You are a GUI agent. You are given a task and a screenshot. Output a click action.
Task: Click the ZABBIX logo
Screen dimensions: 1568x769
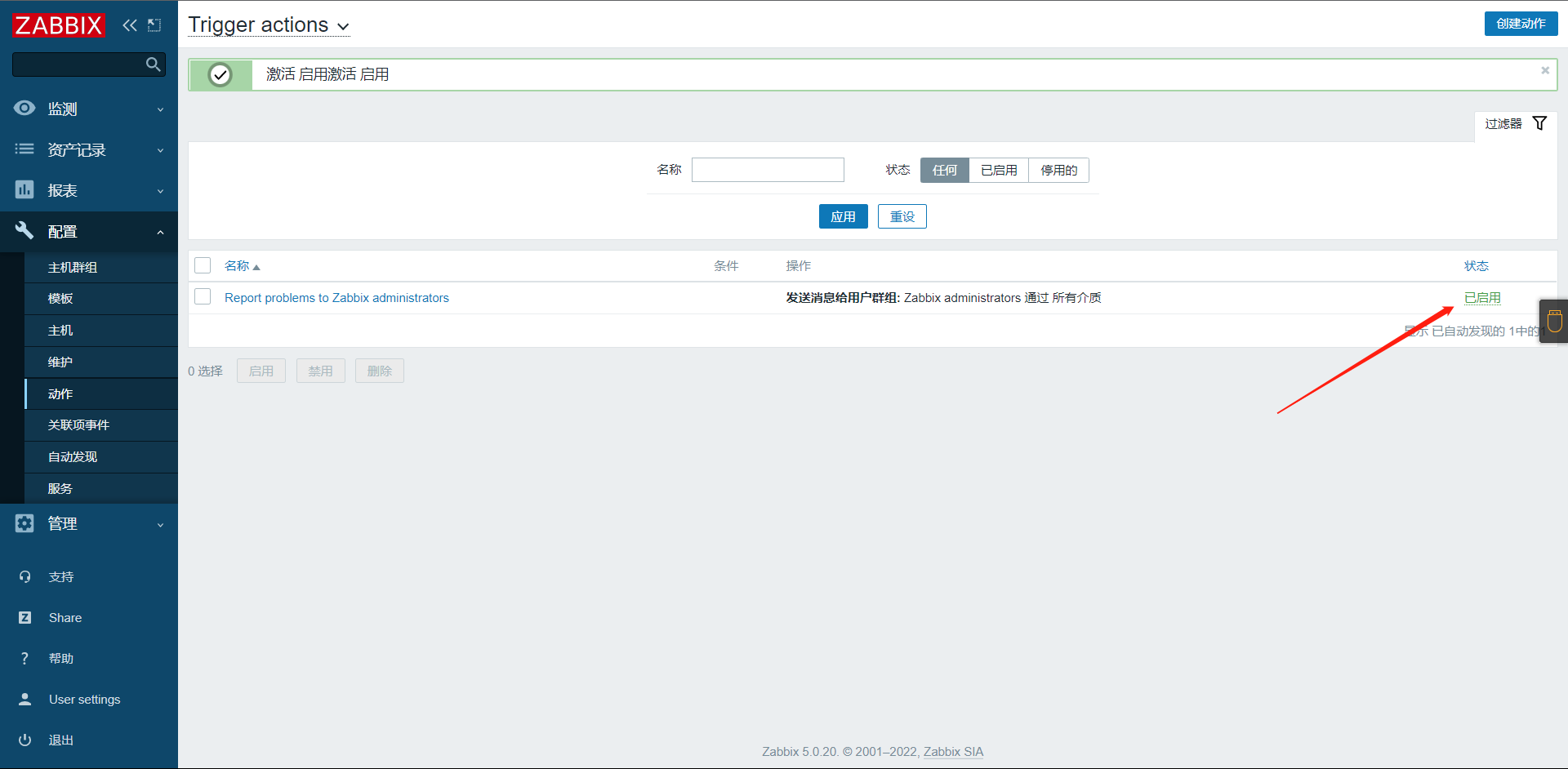[59, 25]
